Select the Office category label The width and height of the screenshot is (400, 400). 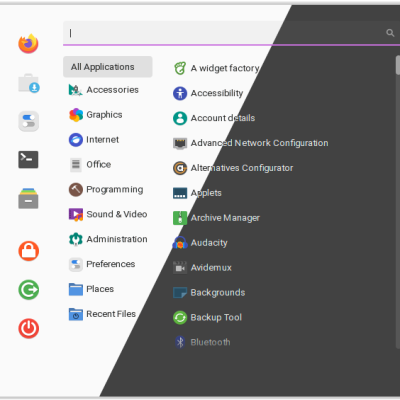click(99, 164)
